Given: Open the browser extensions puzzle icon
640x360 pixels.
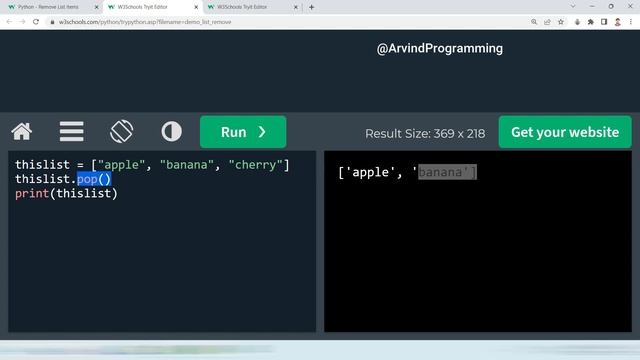Looking at the screenshot, I should tap(591, 22).
